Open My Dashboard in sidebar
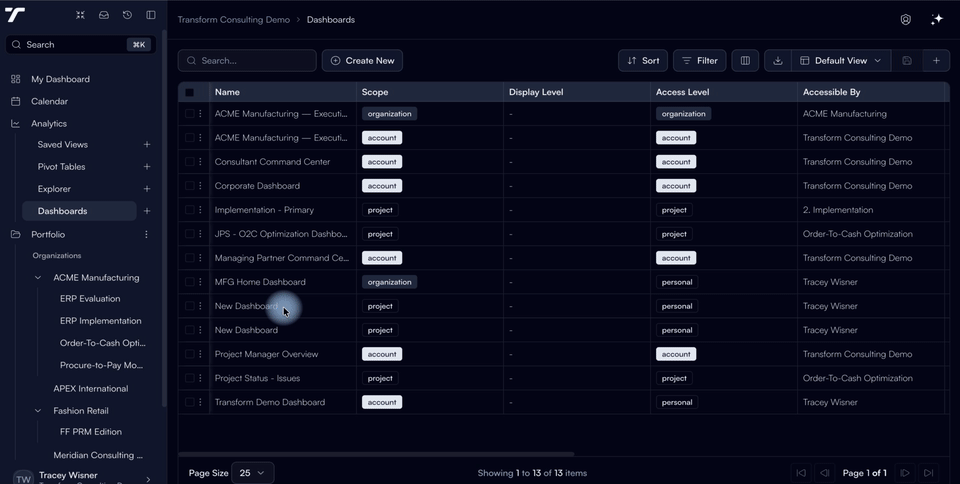The height and width of the screenshot is (484, 960). [60, 79]
